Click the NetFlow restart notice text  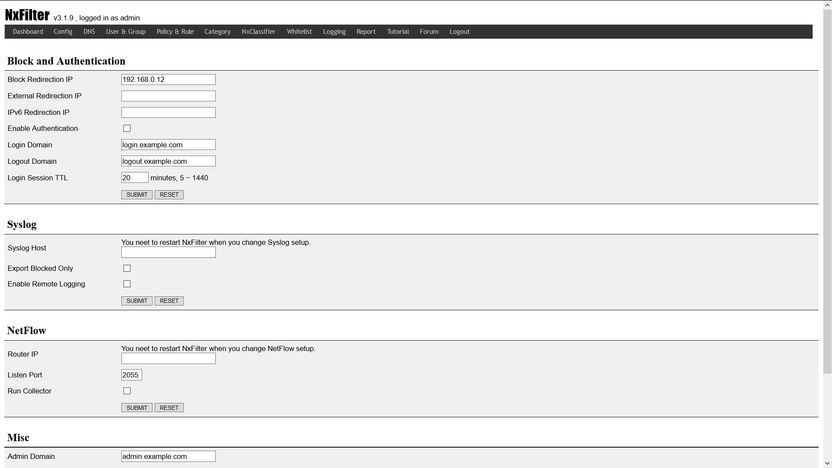click(218, 349)
